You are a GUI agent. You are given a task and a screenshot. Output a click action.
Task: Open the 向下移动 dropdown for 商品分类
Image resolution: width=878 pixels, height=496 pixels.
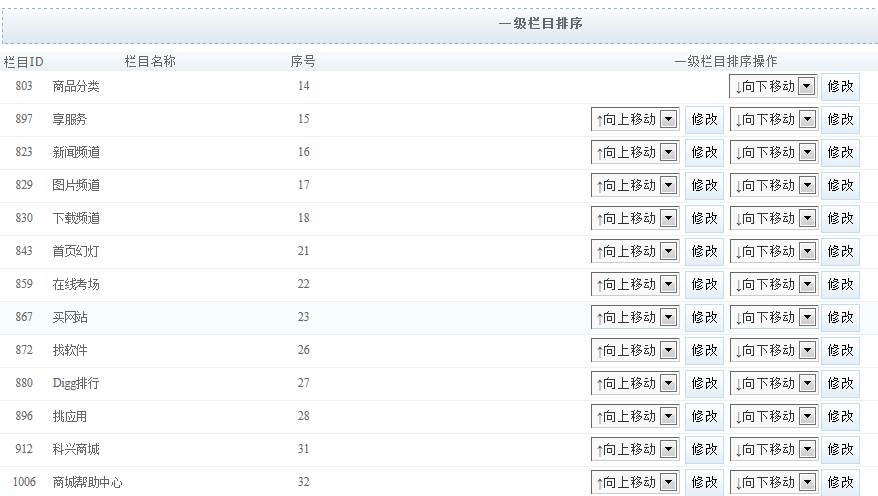pos(773,87)
